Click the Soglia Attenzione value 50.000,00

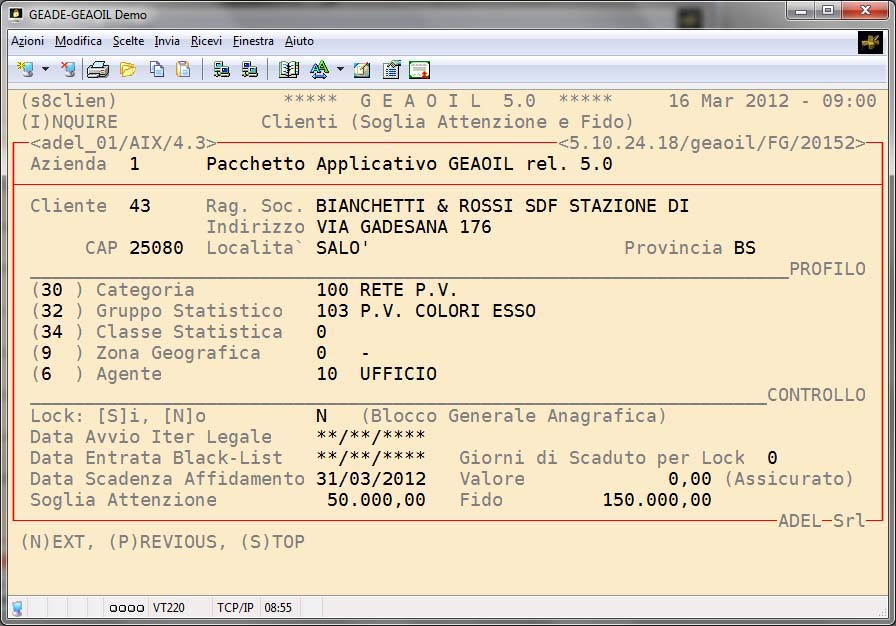pos(376,500)
